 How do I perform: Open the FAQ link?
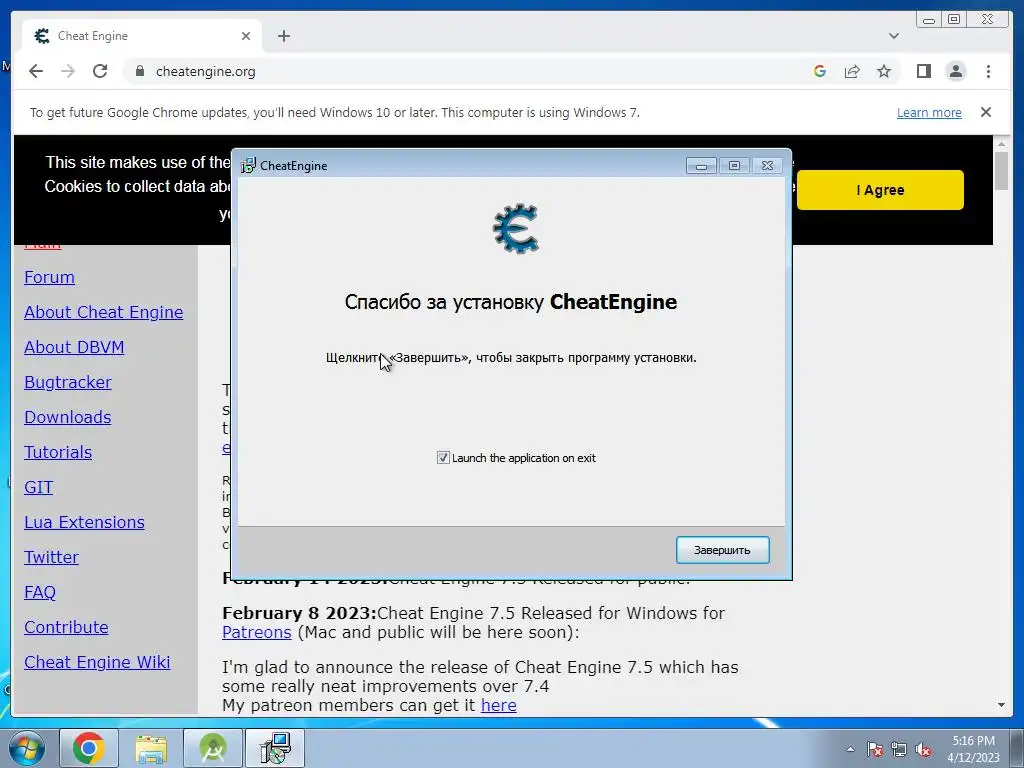pos(40,592)
